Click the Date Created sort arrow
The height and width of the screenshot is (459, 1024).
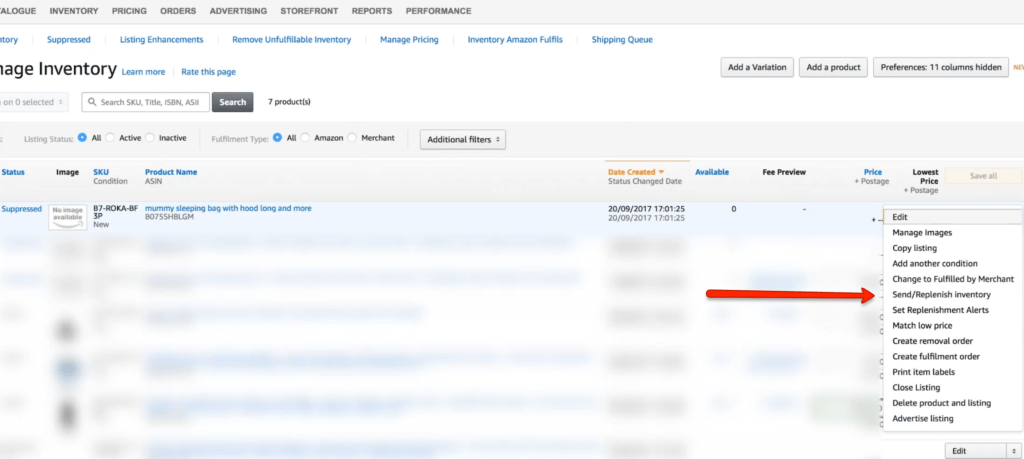coord(661,172)
